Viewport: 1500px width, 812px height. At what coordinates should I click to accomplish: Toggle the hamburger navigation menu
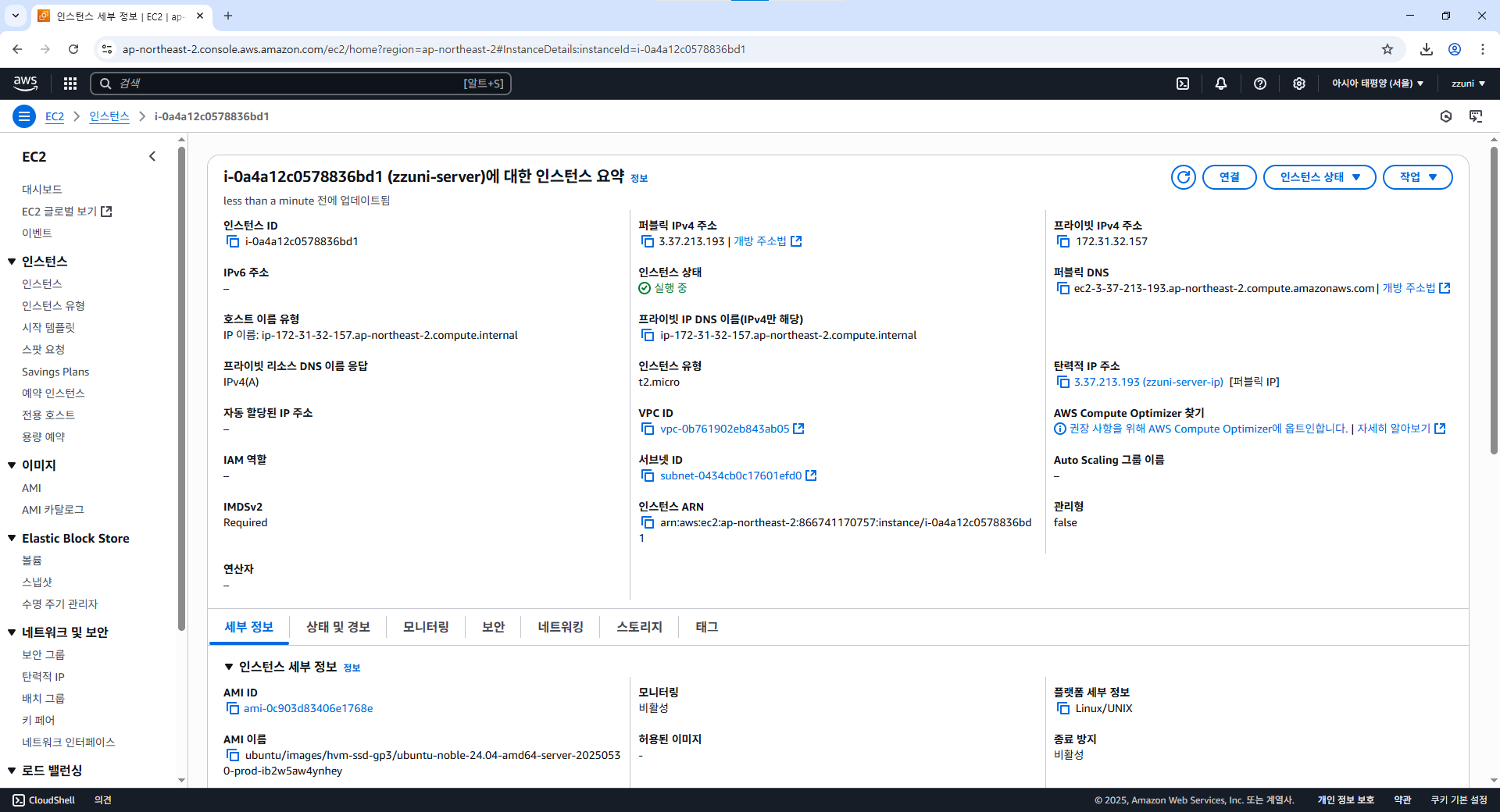click(24, 116)
